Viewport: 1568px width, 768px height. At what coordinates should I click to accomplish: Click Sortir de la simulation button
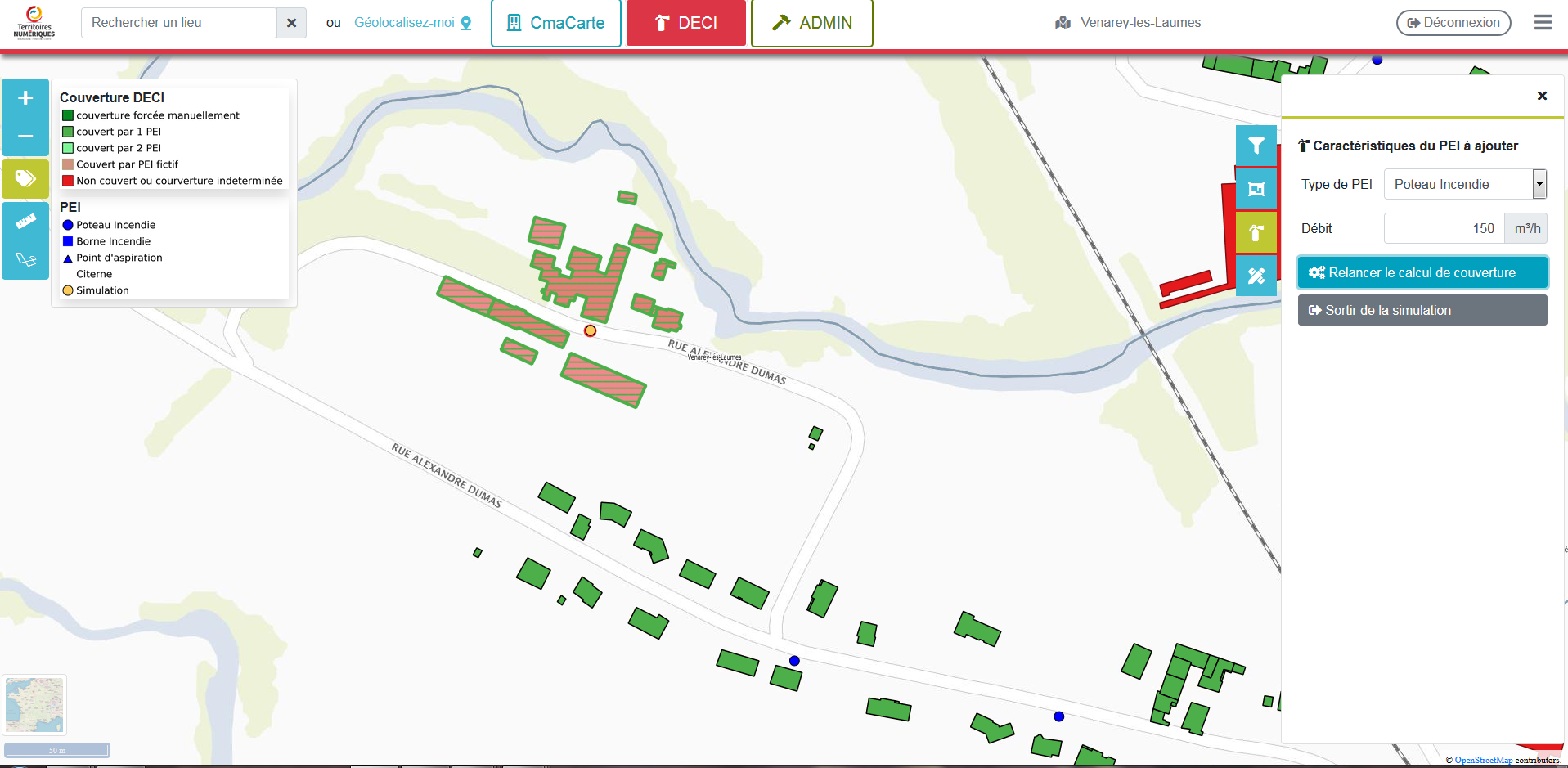click(1422, 310)
